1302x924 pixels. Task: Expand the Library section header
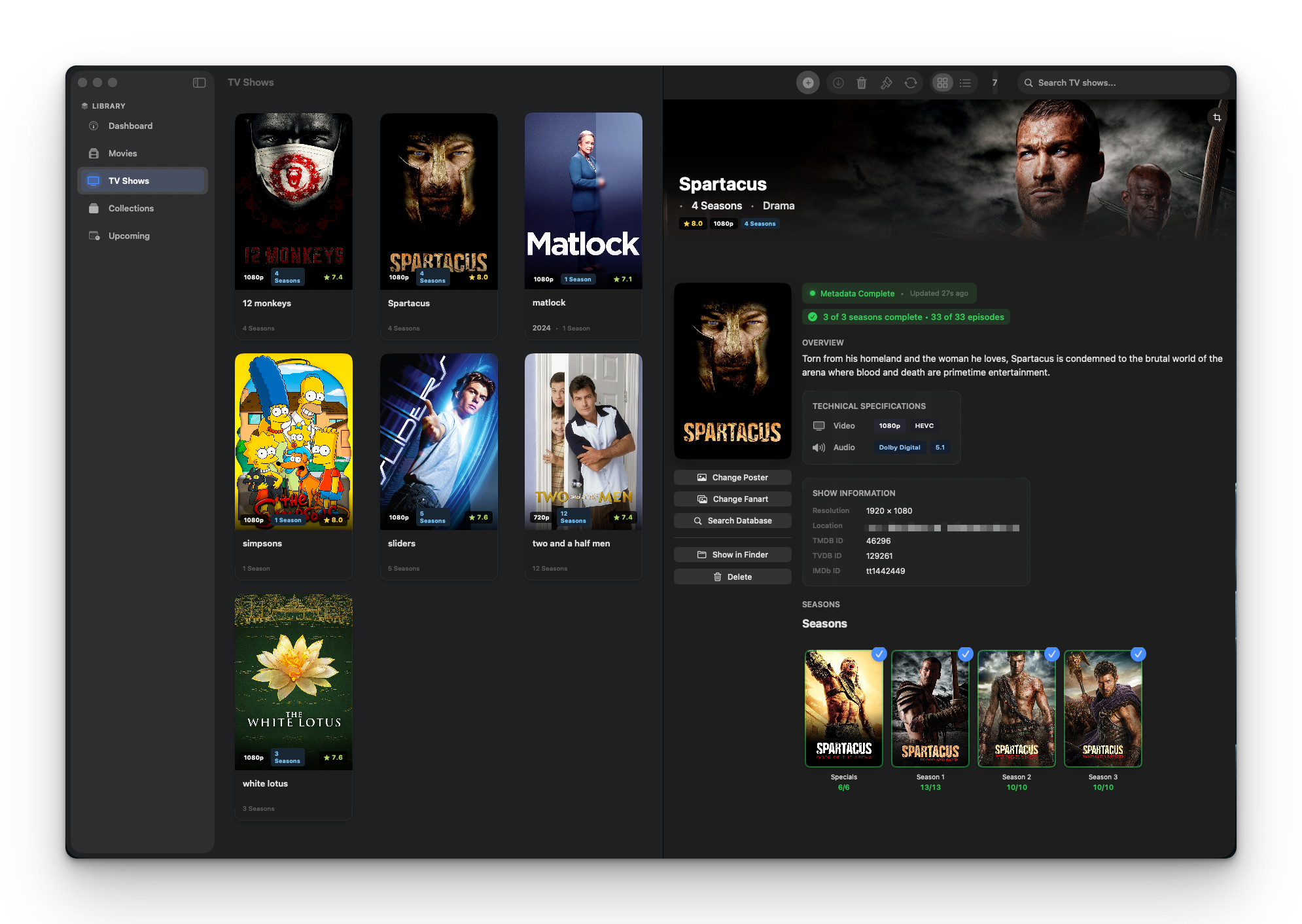pos(108,105)
